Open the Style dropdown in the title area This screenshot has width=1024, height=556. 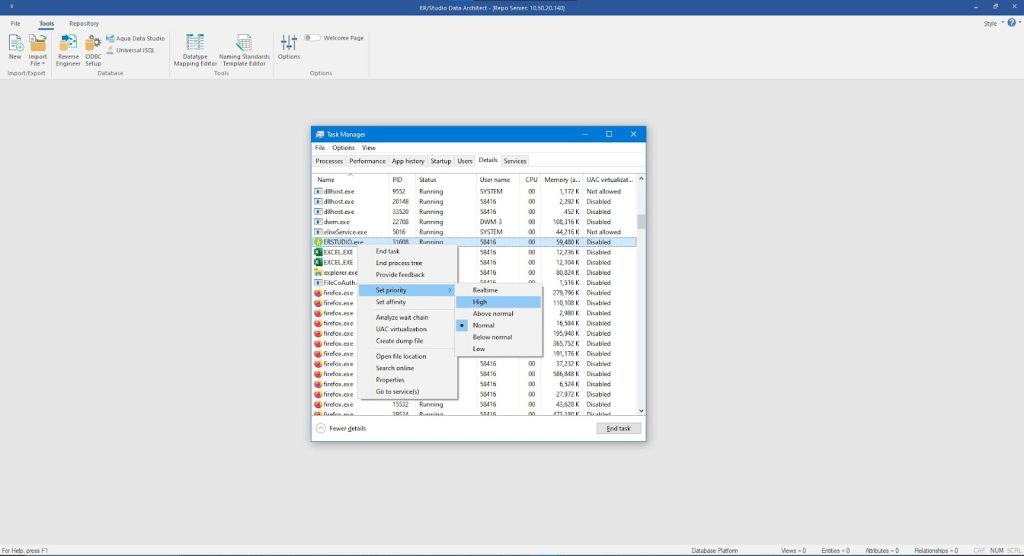coord(993,24)
